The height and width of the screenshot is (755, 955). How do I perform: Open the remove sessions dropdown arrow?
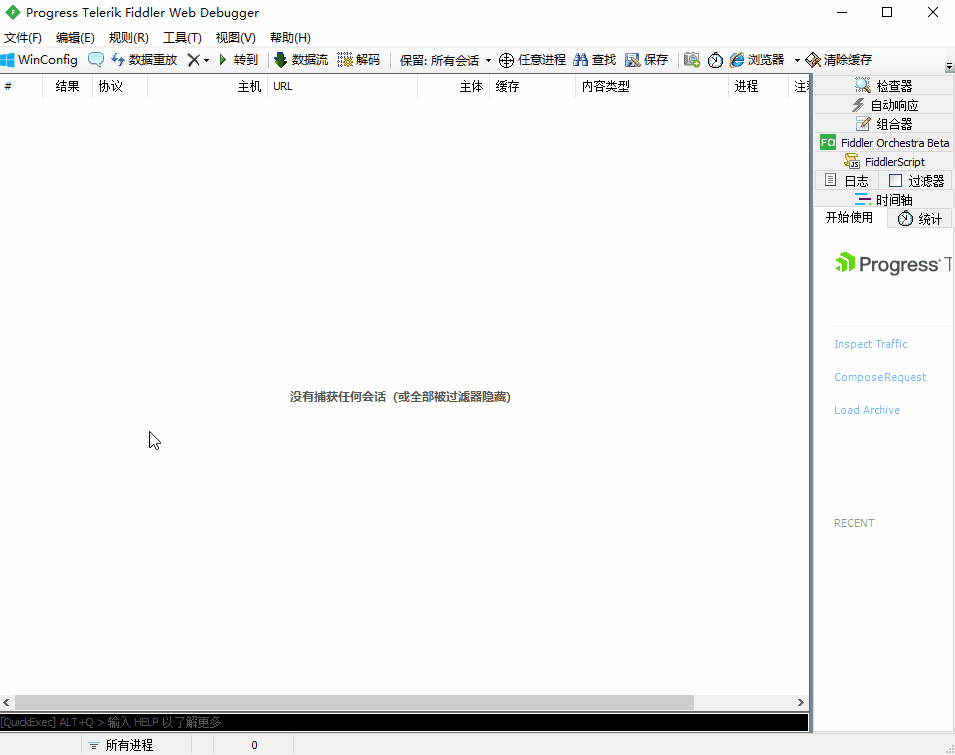tap(206, 60)
